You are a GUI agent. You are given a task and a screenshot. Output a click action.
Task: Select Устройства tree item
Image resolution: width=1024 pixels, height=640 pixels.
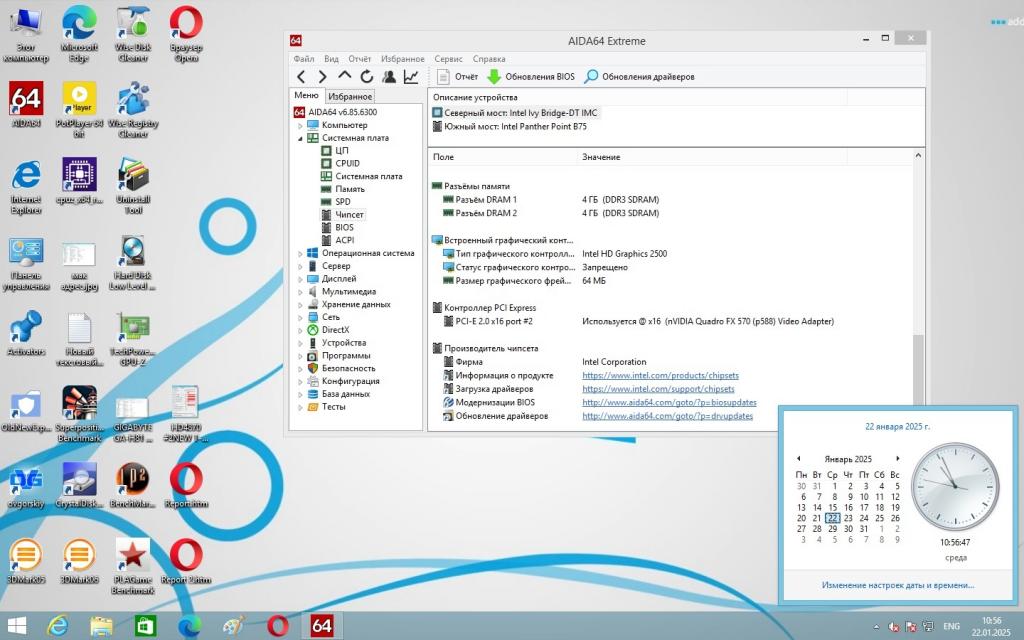(336, 343)
